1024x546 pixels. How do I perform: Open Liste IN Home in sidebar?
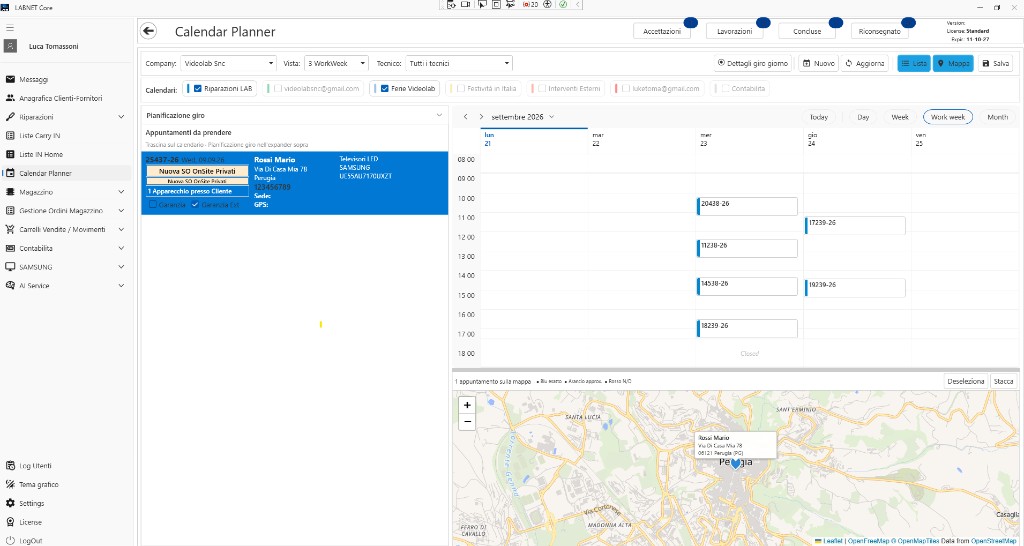(40, 155)
